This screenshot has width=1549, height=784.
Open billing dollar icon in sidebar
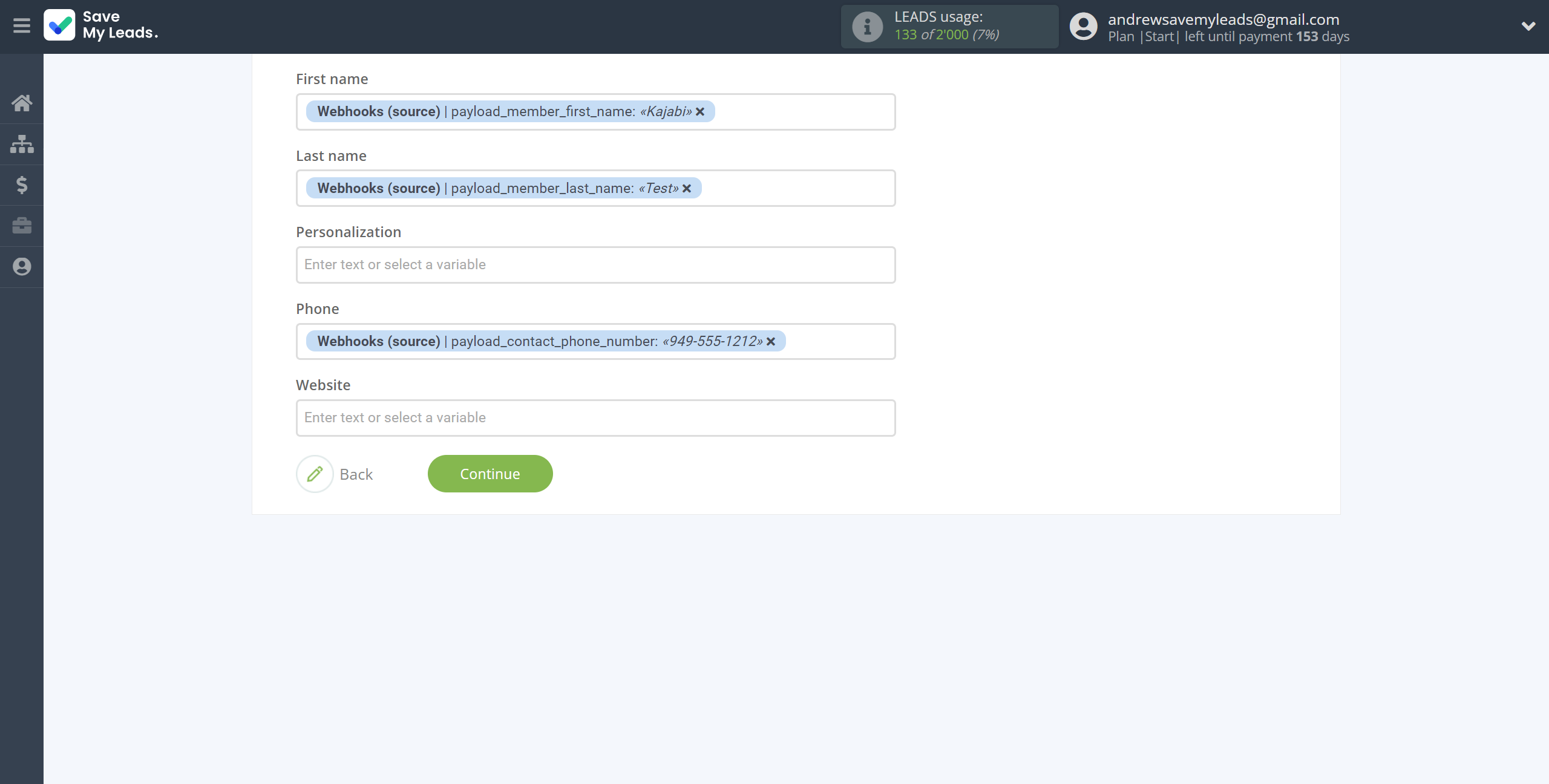click(x=22, y=185)
